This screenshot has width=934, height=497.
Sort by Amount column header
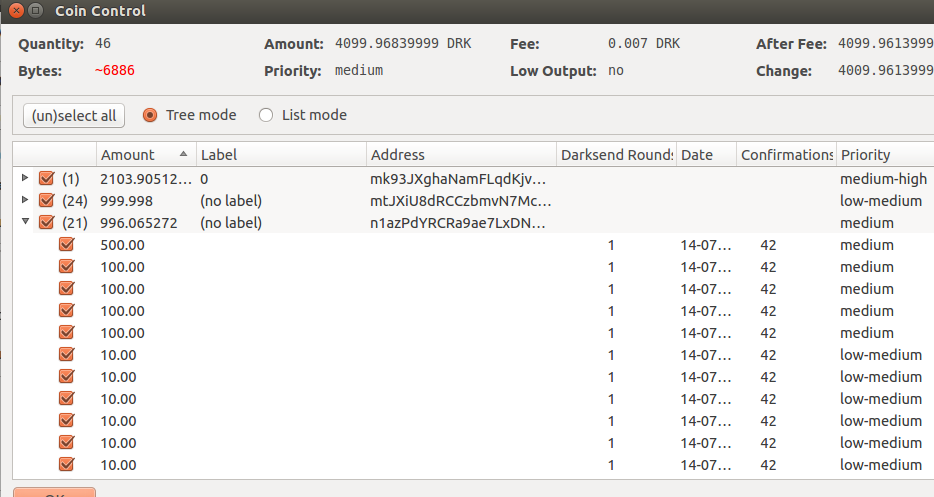146,155
